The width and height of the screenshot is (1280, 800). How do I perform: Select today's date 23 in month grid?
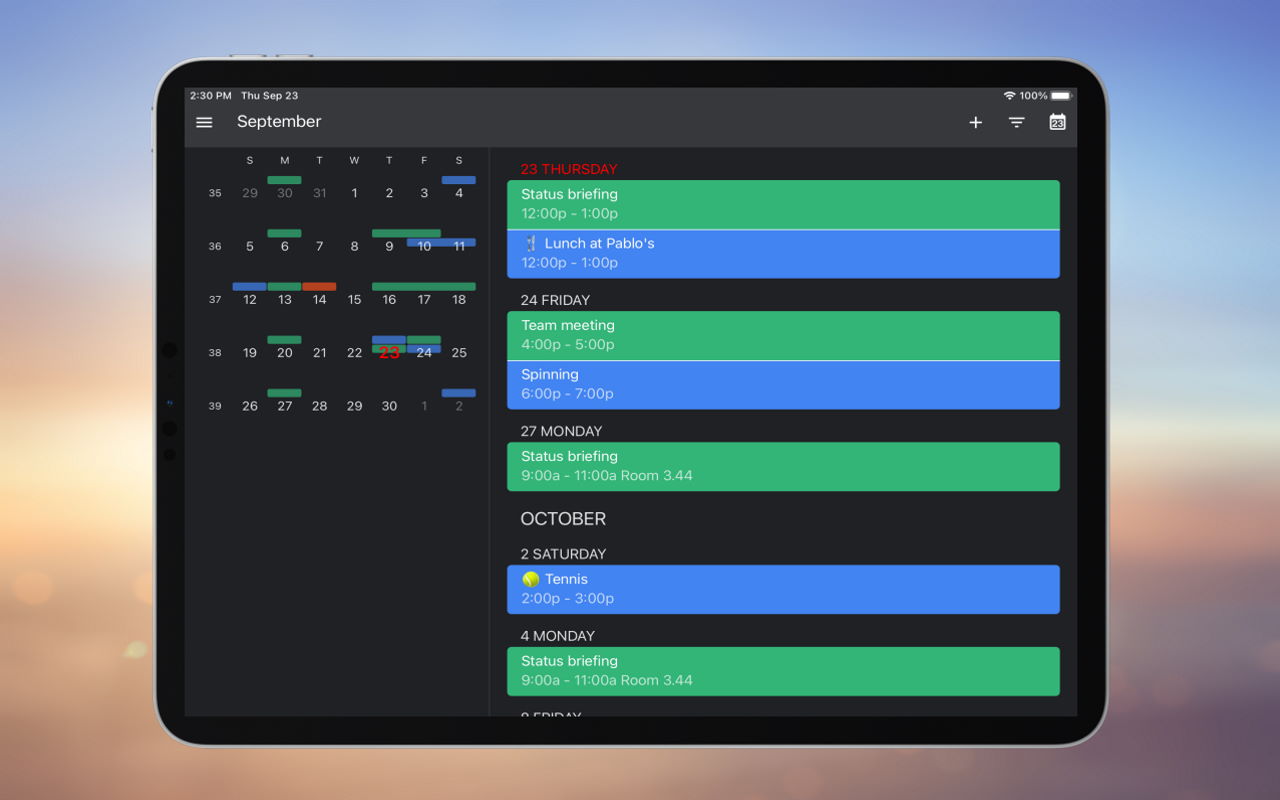(389, 352)
